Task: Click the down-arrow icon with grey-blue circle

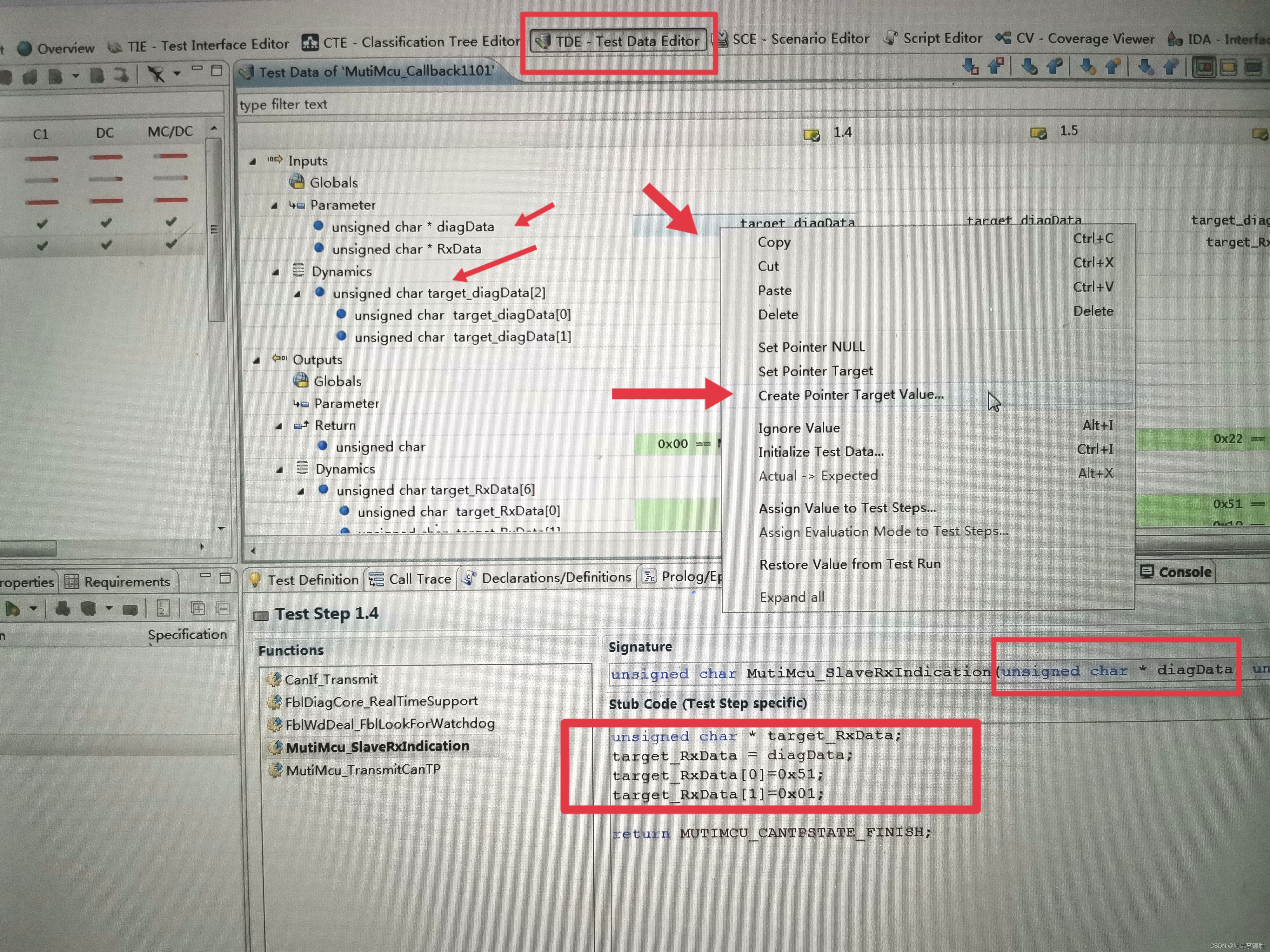Action: coord(1146,67)
